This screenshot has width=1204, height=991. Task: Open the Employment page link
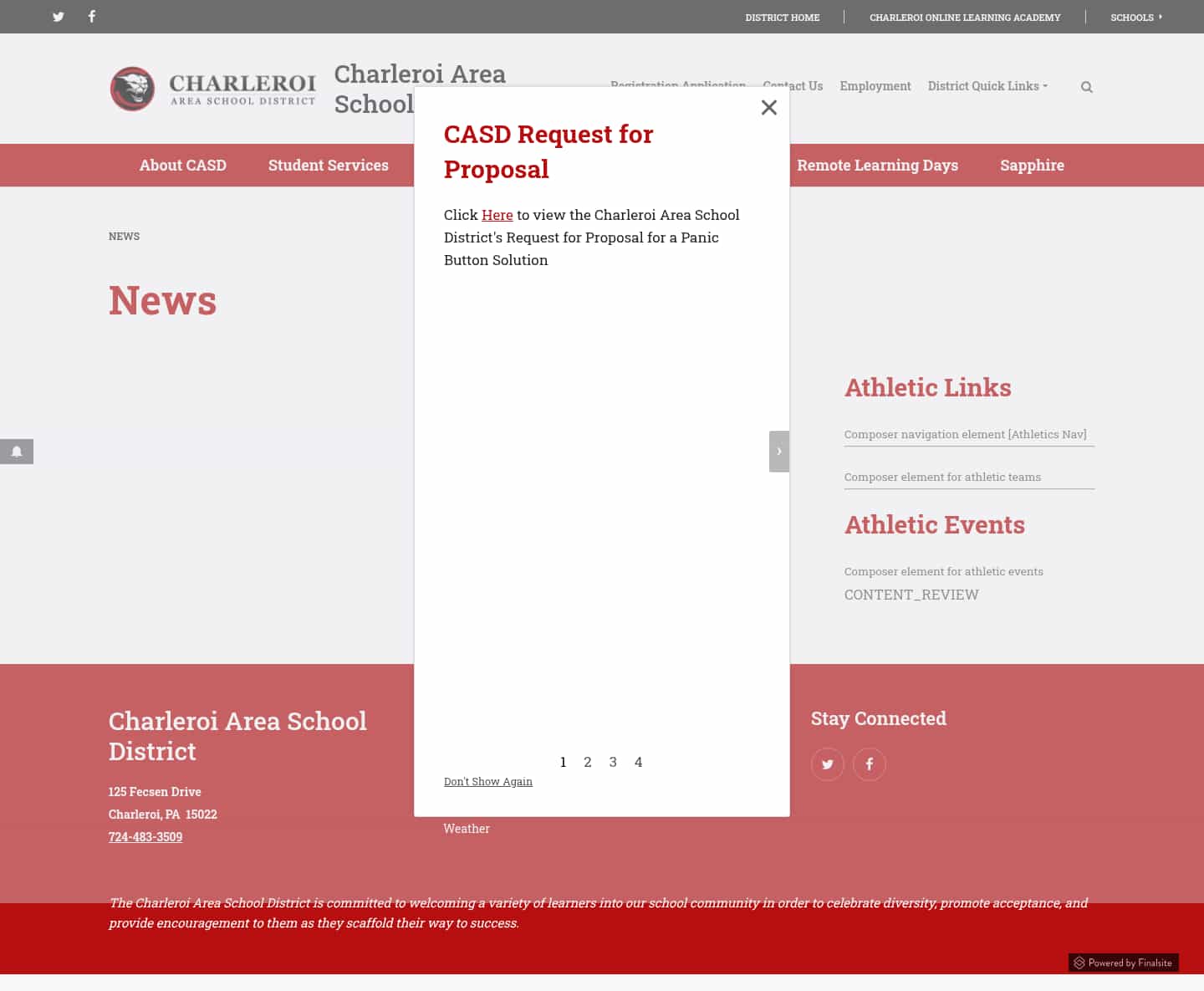coord(875,86)
